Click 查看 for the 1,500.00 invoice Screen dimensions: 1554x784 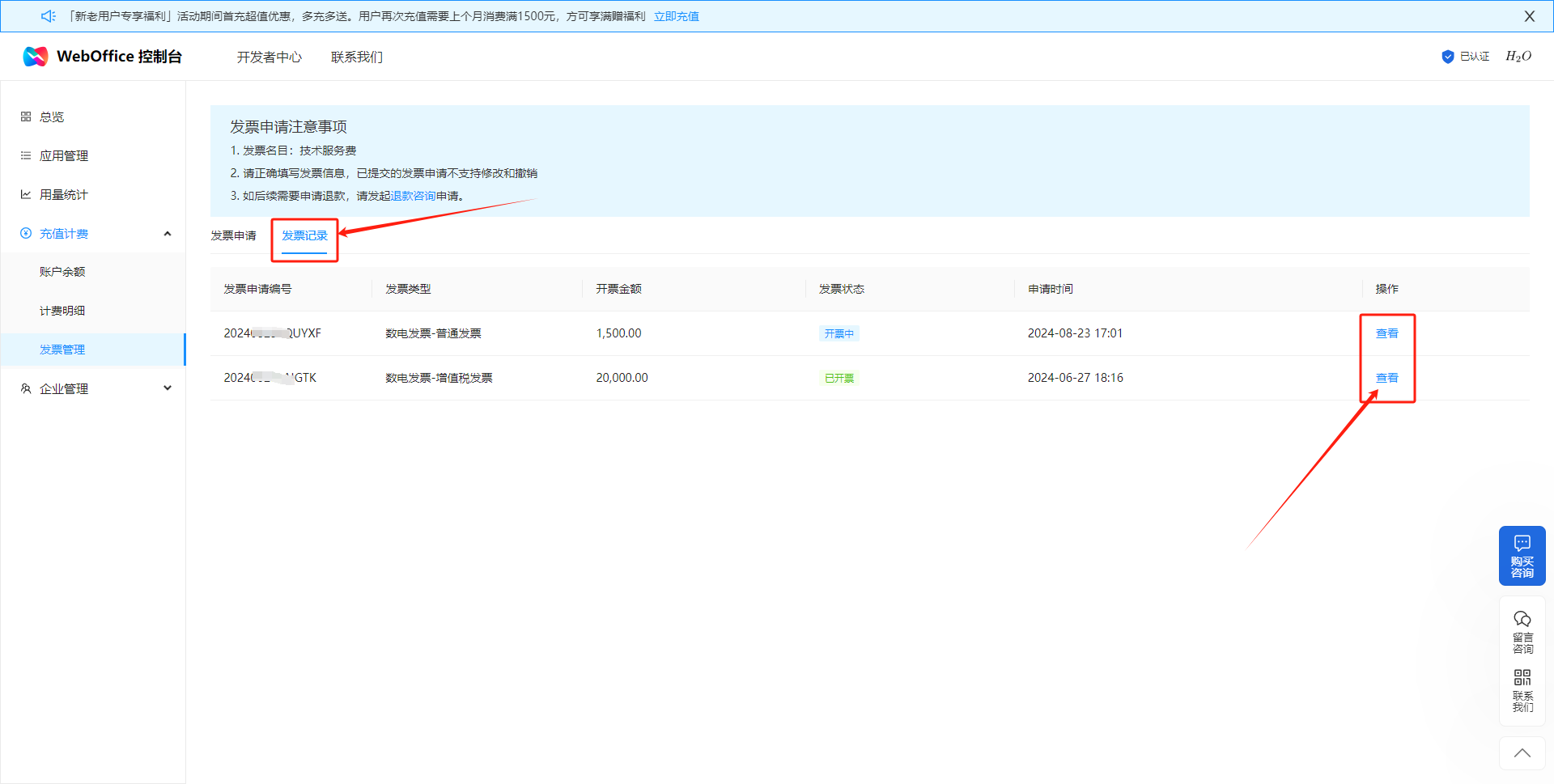pos(1387,333)
